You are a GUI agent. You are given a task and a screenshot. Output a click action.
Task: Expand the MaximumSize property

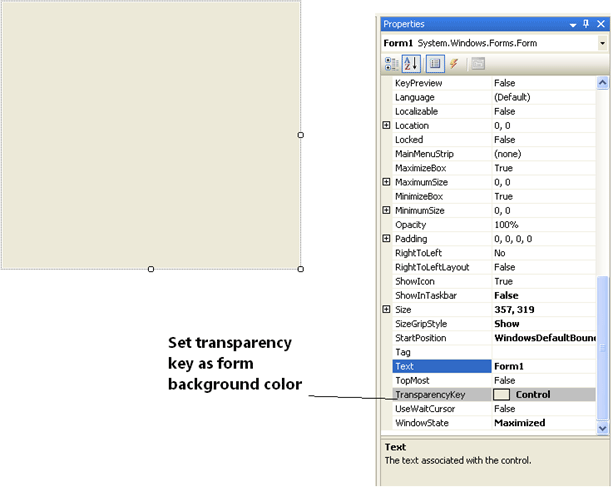[x=386, y=182]
